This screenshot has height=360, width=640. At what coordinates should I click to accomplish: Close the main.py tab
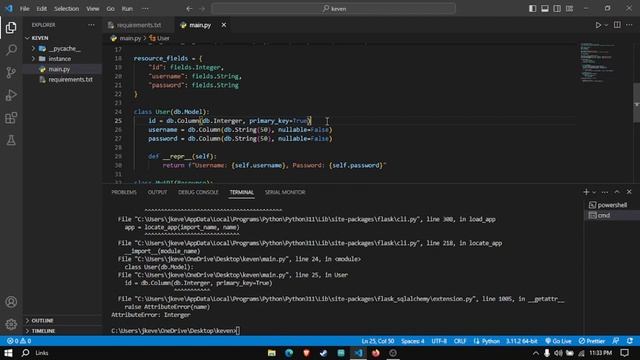coord(224,25)
